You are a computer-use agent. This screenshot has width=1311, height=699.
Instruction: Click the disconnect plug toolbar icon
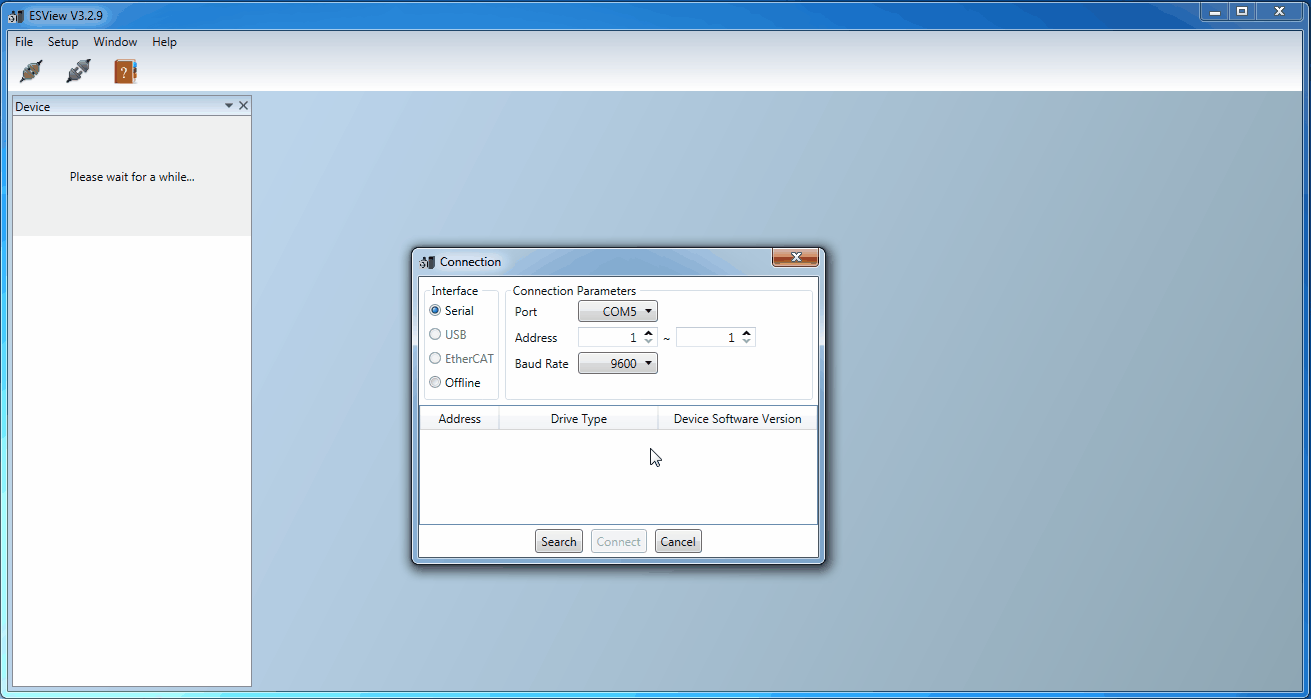click(78, 71)
